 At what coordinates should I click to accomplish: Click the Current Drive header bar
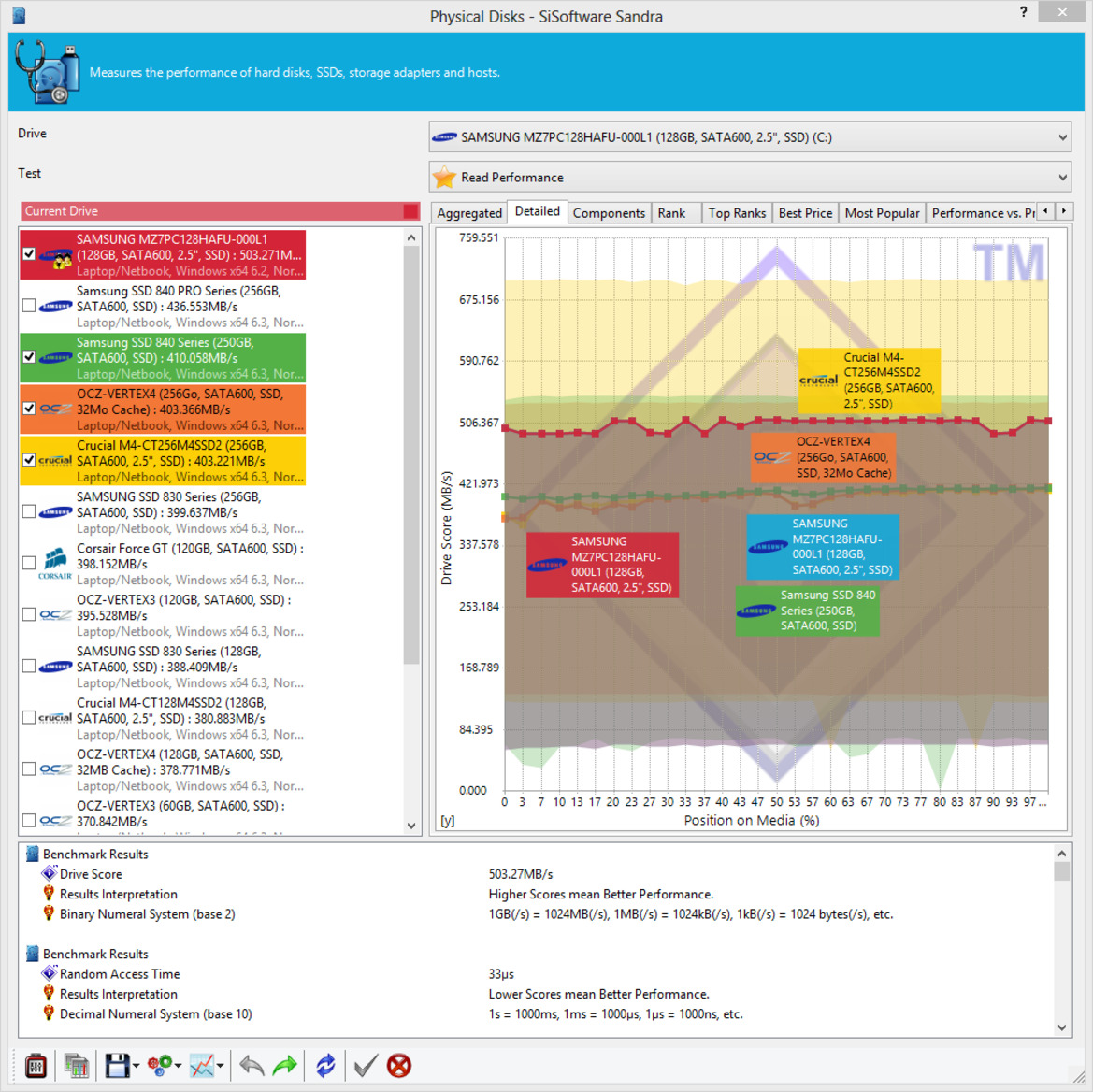(x=220, y=211)
